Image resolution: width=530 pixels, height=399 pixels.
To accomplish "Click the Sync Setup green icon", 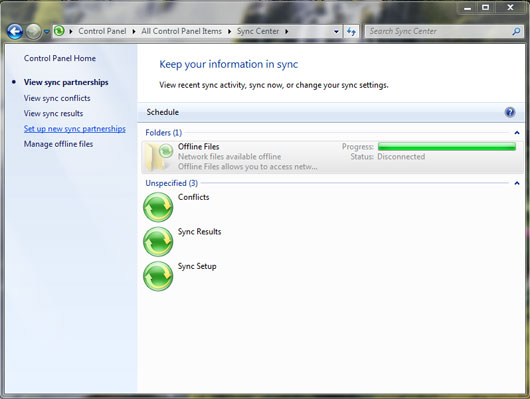I will pos(158,276).
